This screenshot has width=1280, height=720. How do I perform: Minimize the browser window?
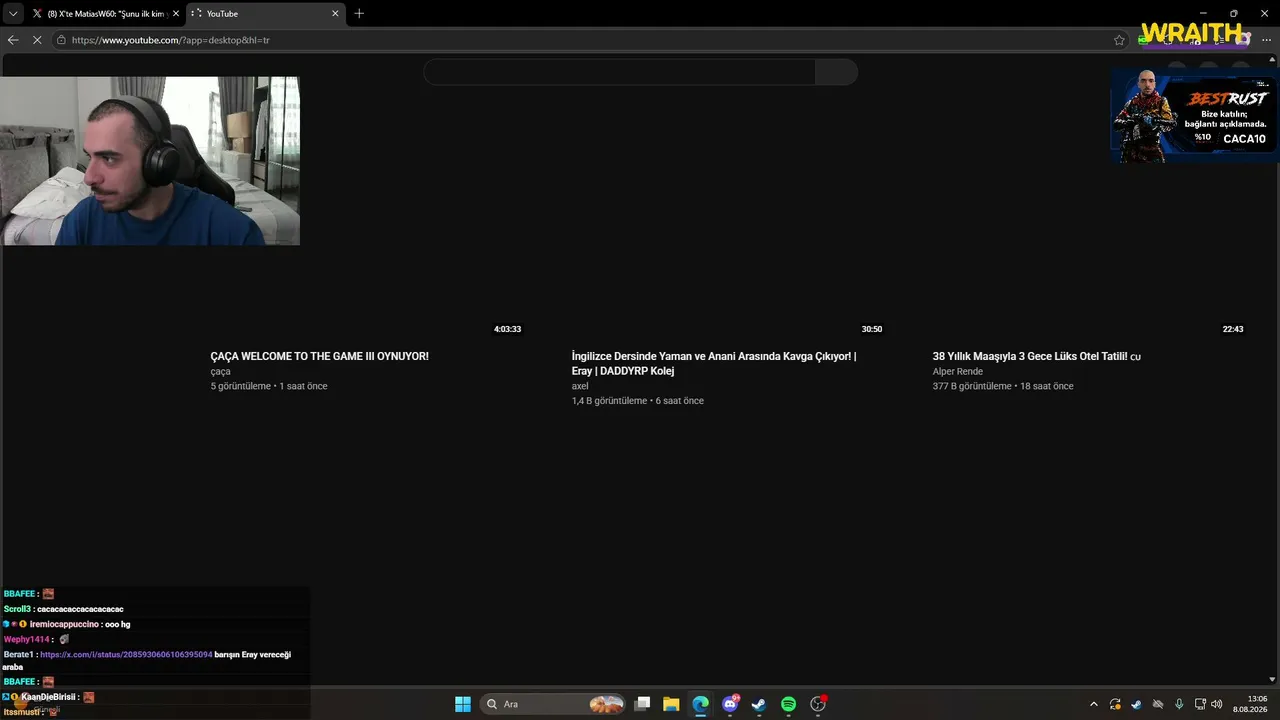pos(1205,13)
